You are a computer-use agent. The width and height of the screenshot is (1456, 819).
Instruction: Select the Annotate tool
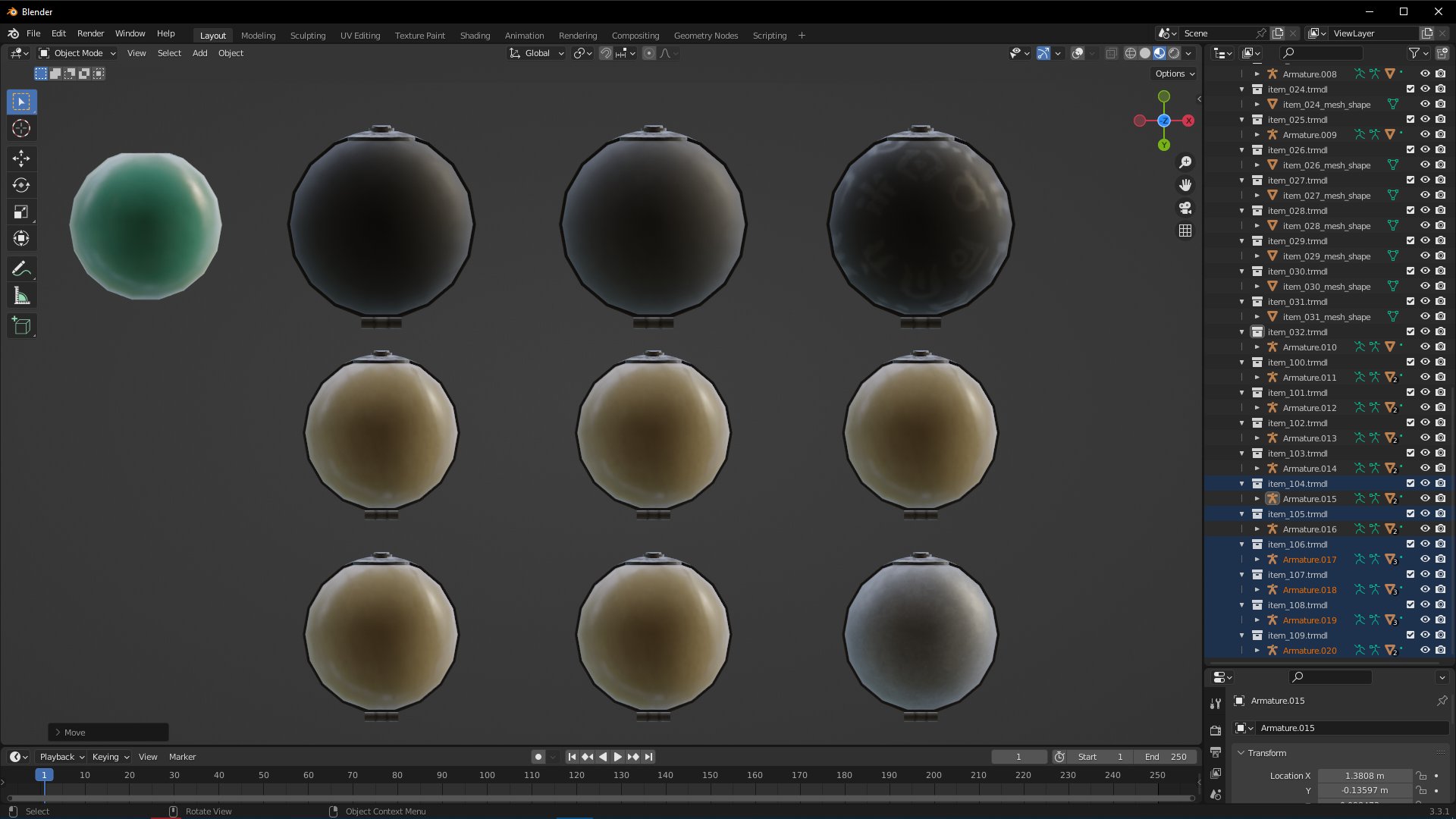click(21, 269)
